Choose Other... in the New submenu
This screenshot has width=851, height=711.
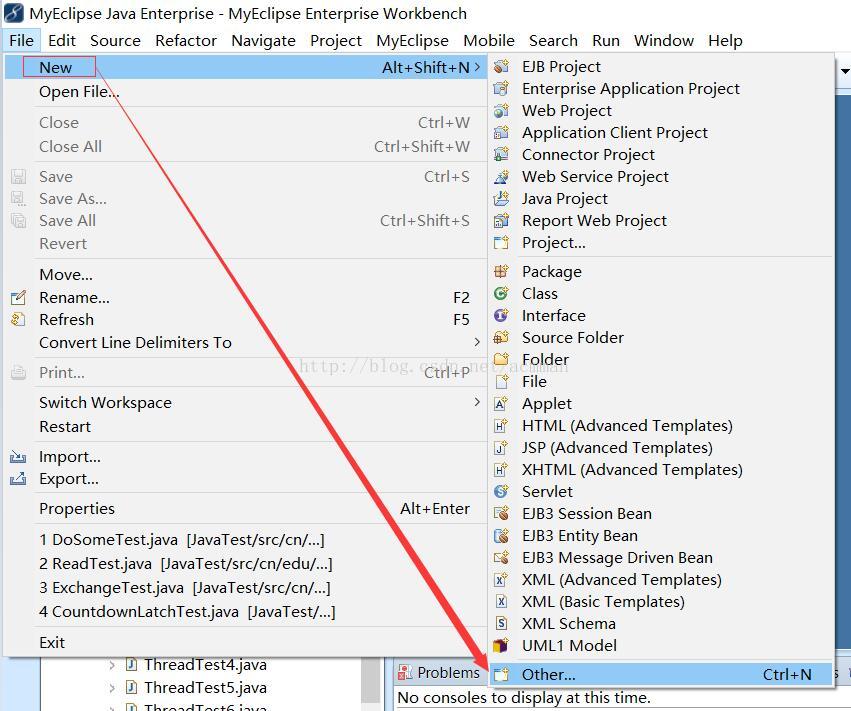tap(661, 674)
